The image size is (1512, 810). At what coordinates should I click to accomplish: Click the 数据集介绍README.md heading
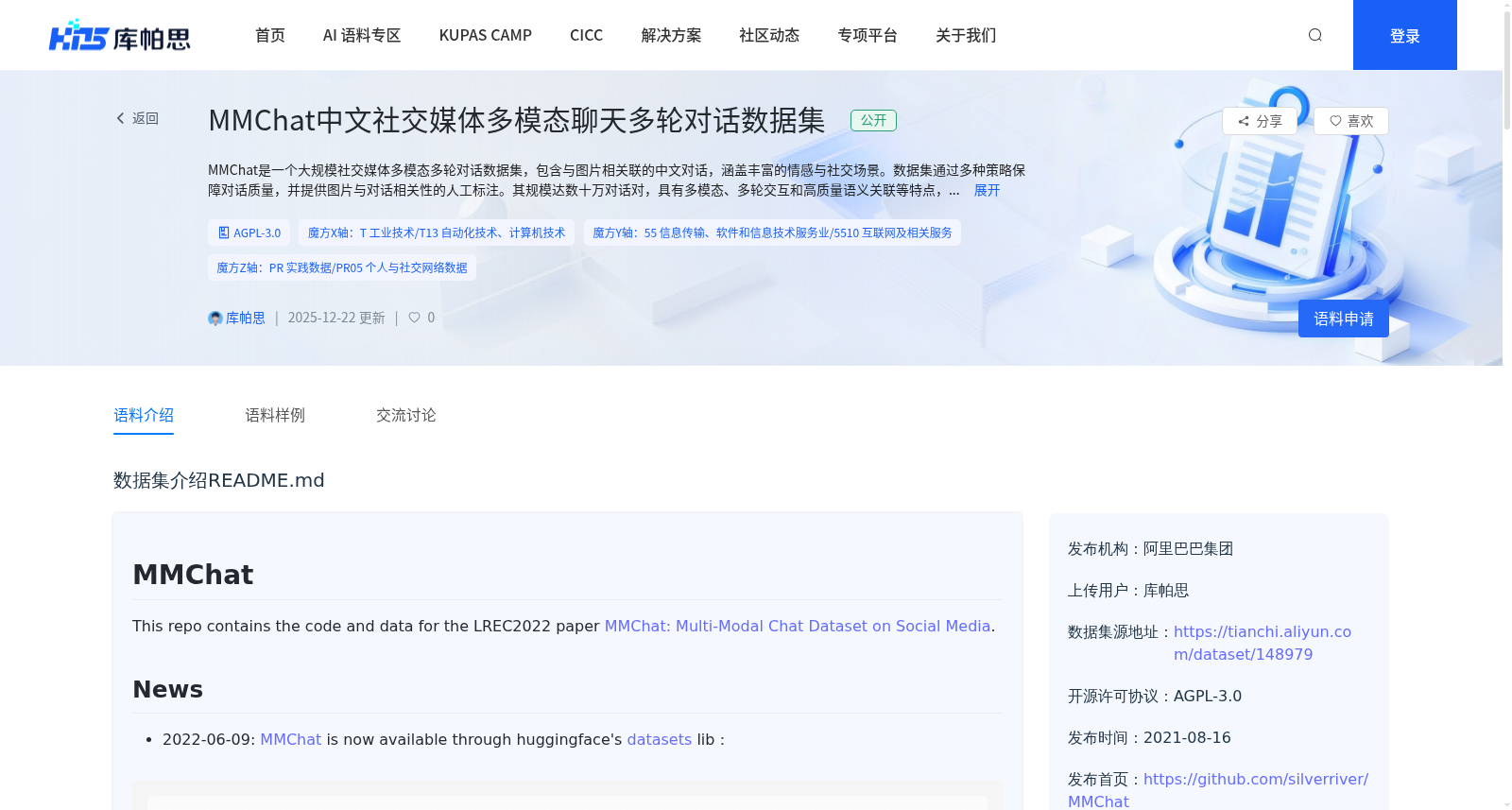coord(219,480)
